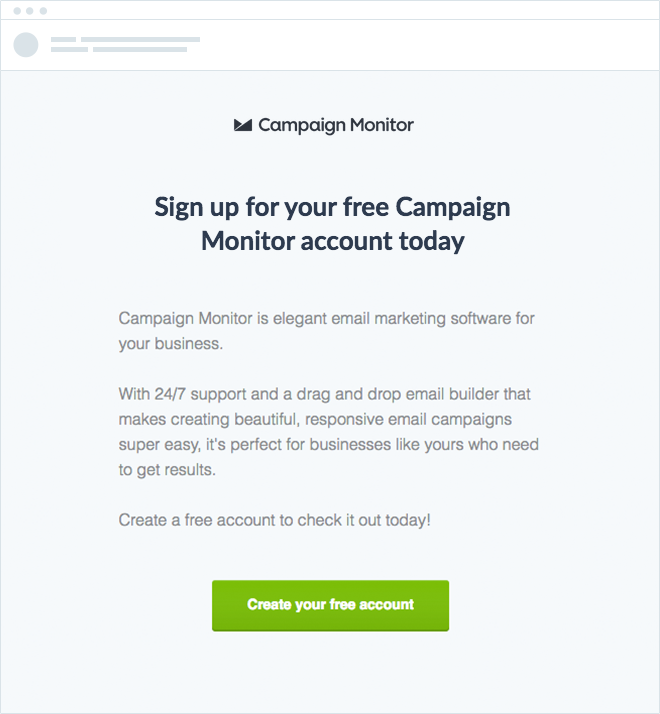This screenshot has width=660, height=714.
Task: Click the 'Campaign Monitor is elegant email marketing' sentence
Action: tap(327, 318)
